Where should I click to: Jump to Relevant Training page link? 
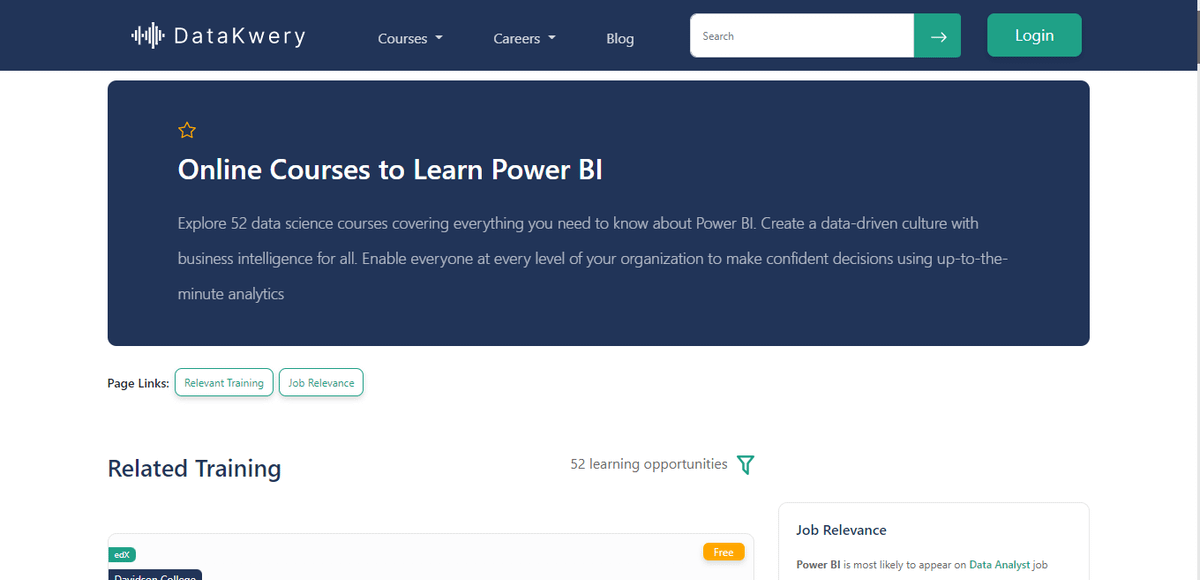click(224, 383)
